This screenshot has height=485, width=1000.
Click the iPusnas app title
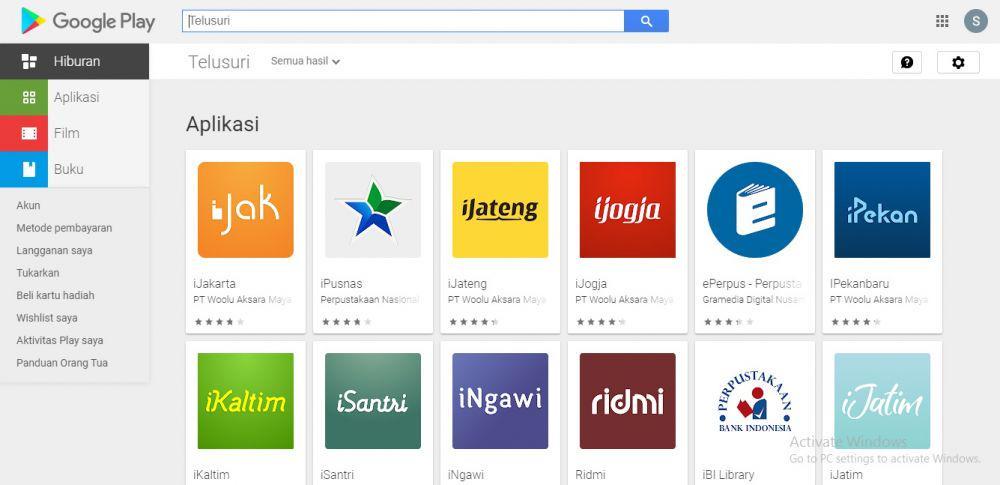pos(341,283)
